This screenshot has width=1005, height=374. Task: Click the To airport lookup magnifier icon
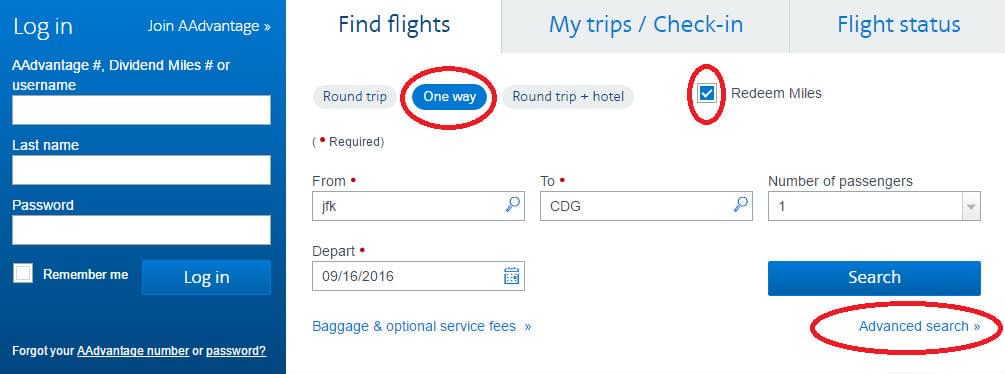click(x=741, y=205)
